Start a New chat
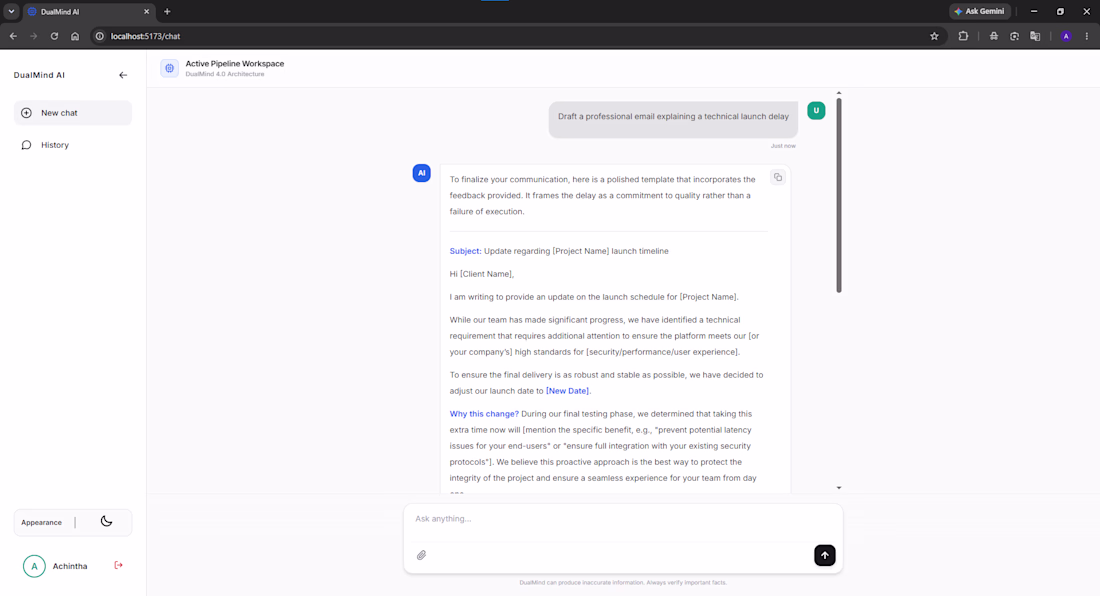 click(x=73, y=113)
